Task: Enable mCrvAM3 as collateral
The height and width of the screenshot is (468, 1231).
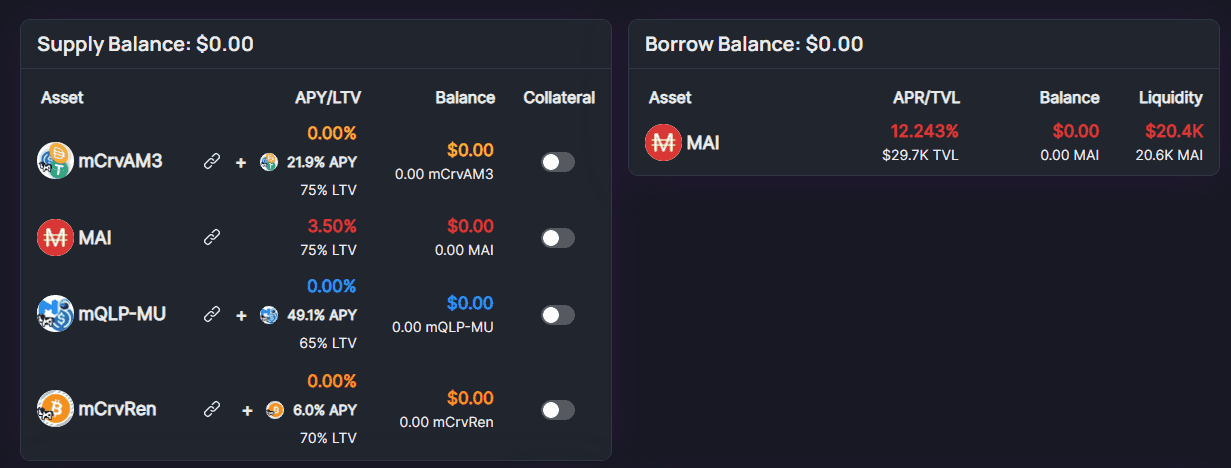Action: pos(558,162)
